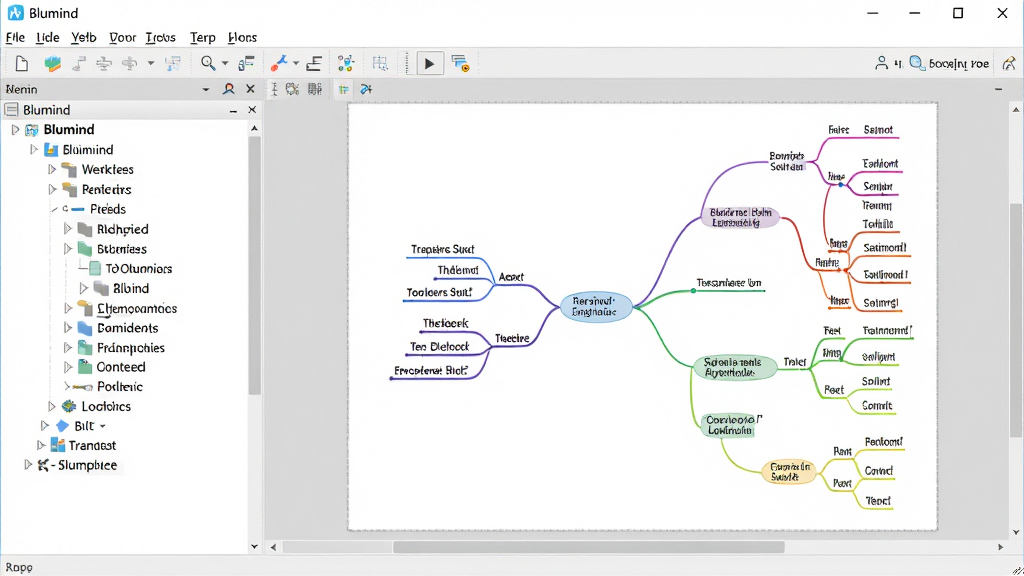The width and height of the screenshot is (1024, 576).
Task: Select the Locichcs tree item
Action: (106, 406)
